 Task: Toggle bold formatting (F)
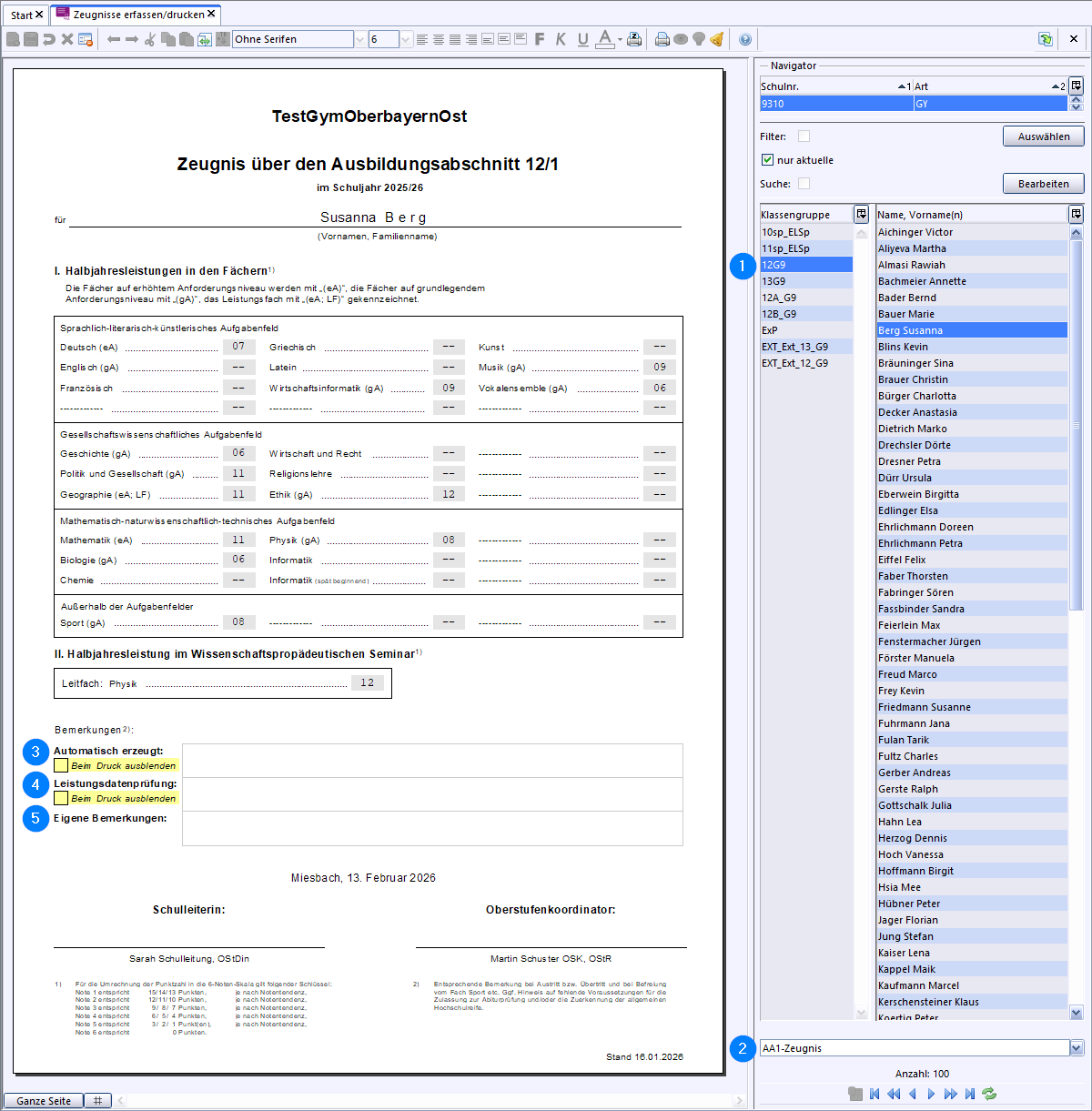click(x=540, y=39)
